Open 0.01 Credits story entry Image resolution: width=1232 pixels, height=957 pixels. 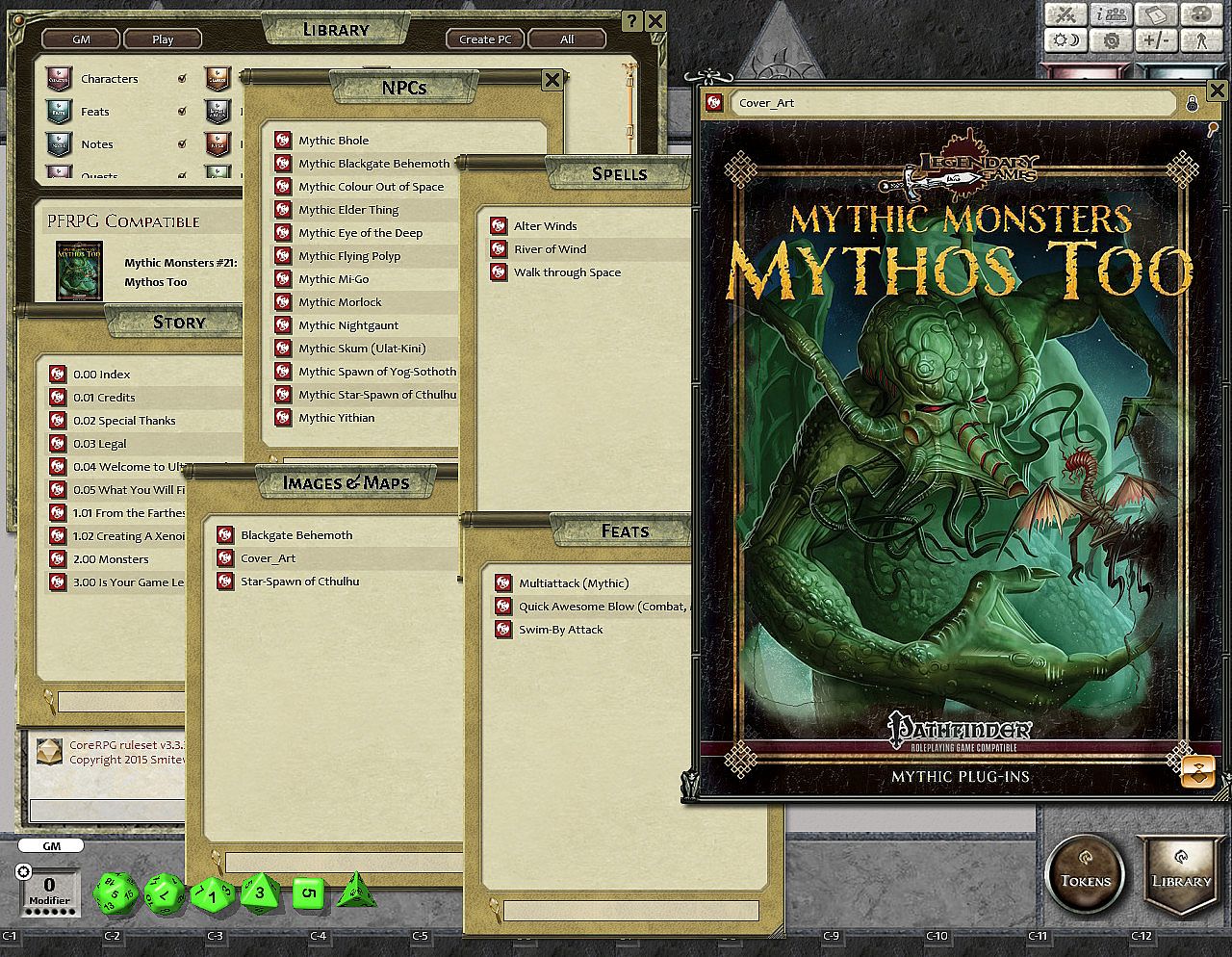(x=104, y=398)
